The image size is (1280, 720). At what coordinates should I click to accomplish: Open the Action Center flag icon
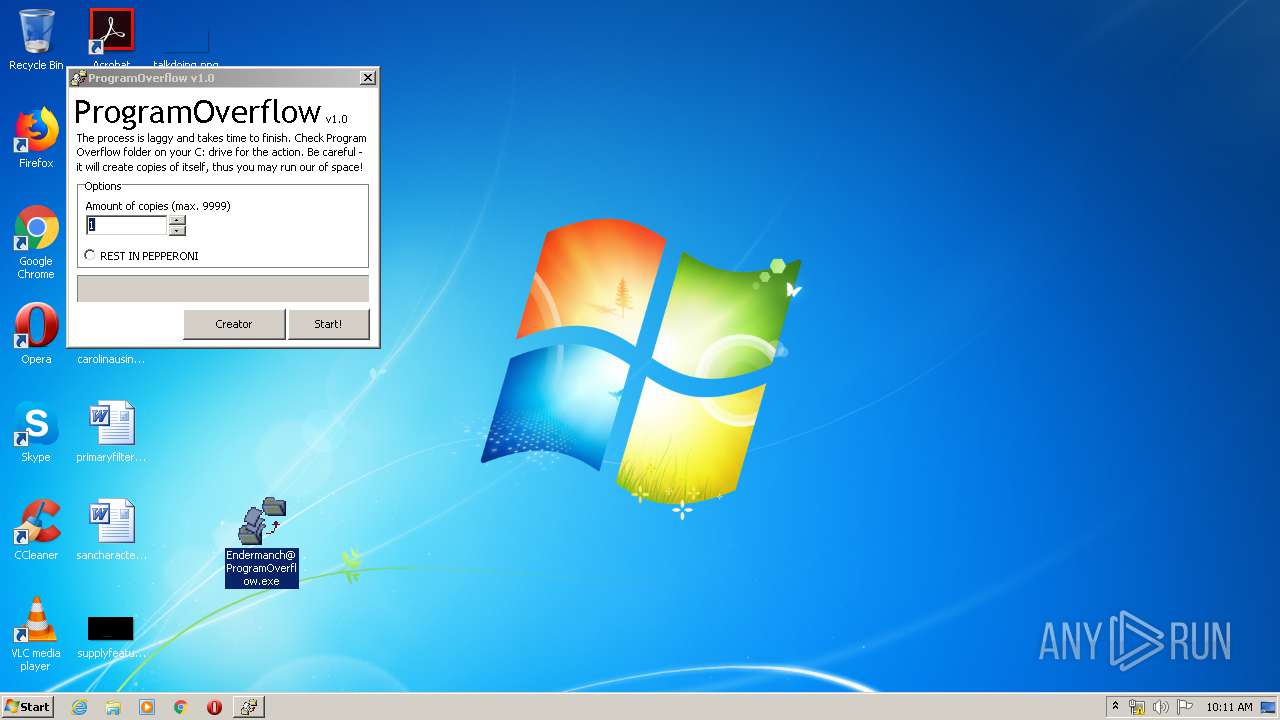tap(1184, 707)
